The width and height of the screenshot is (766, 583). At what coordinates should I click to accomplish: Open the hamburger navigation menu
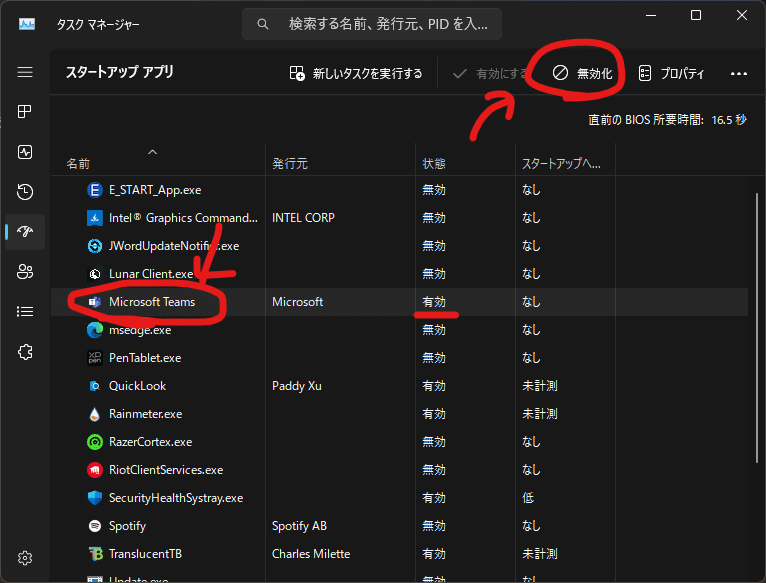[x=25, y=72]
